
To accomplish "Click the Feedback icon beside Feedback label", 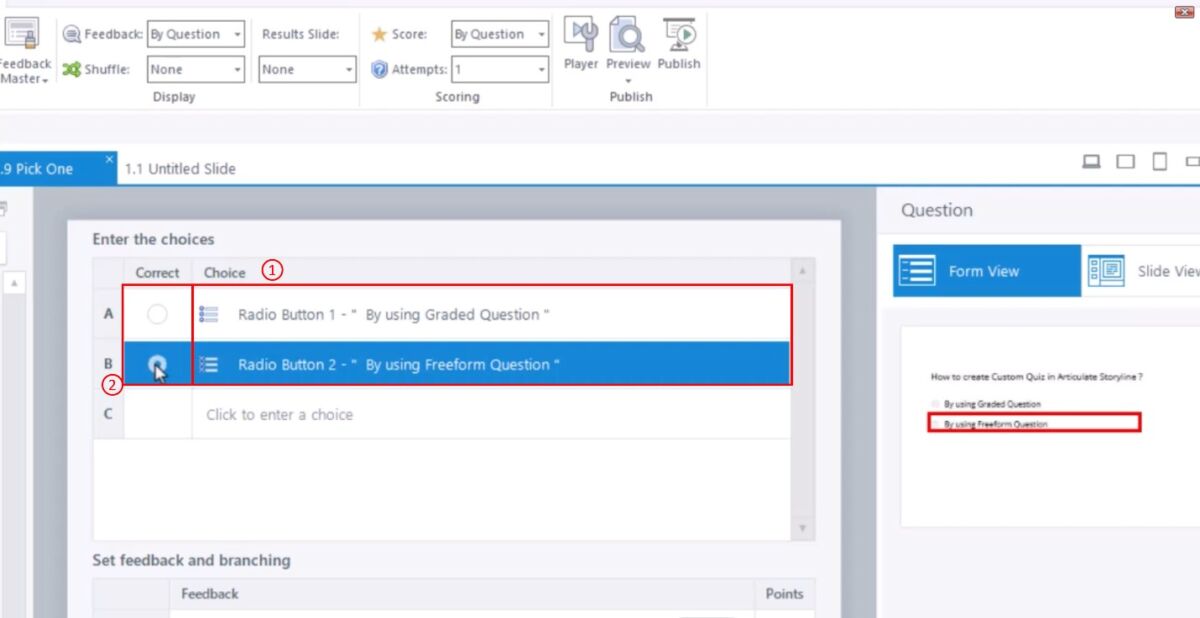I will click(x=72, y=33).
